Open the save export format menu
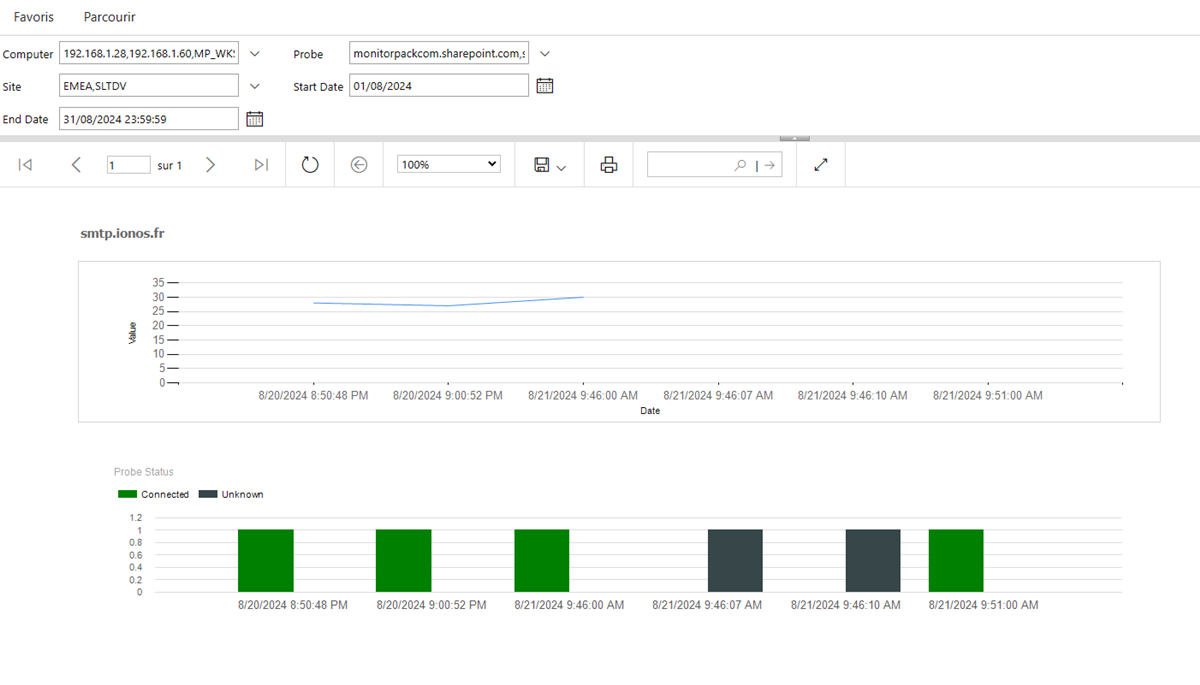 (x=550, y=165)
